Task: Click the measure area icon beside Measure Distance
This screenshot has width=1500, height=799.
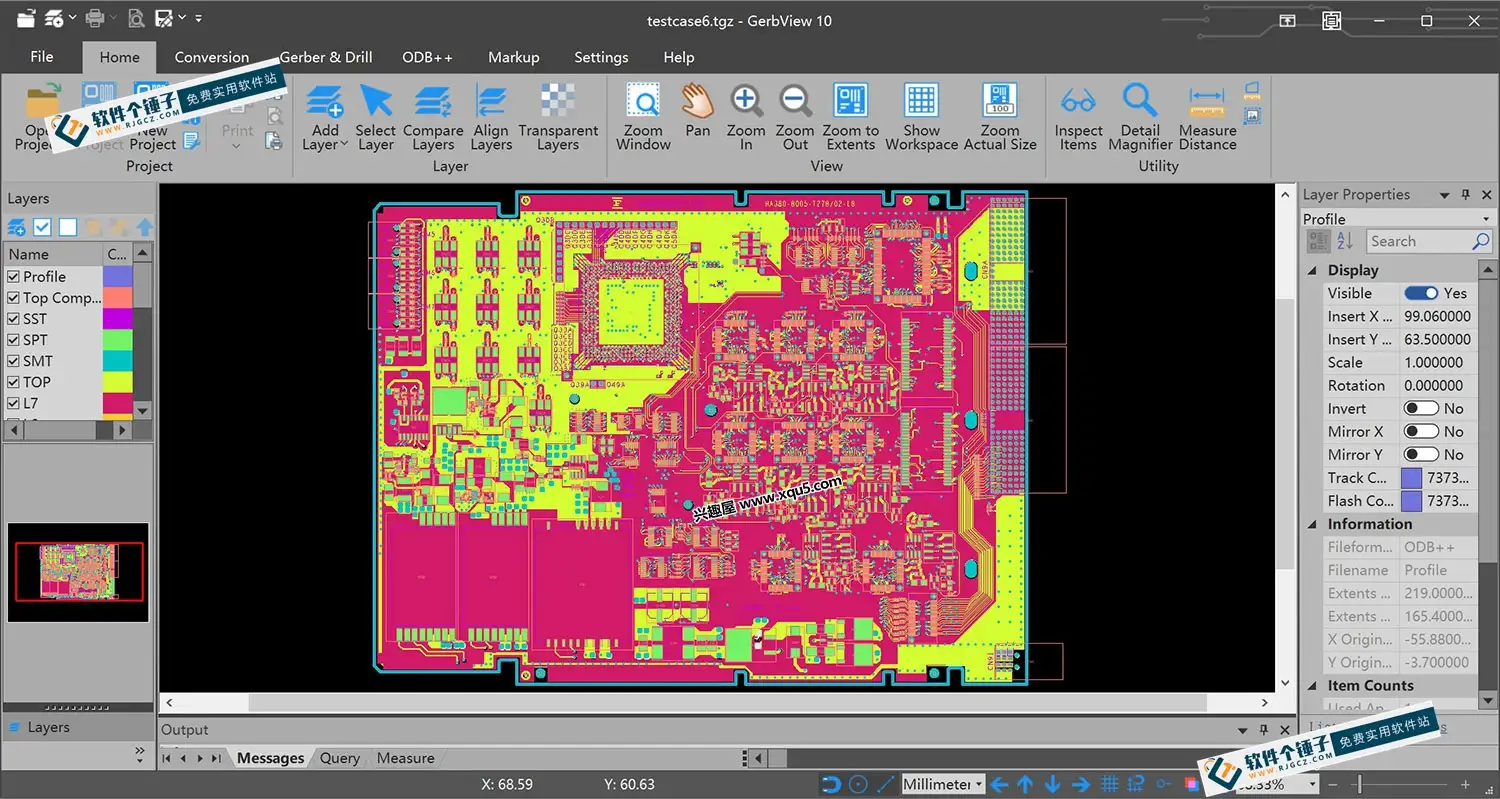Action: click(x=1253, y=91)
